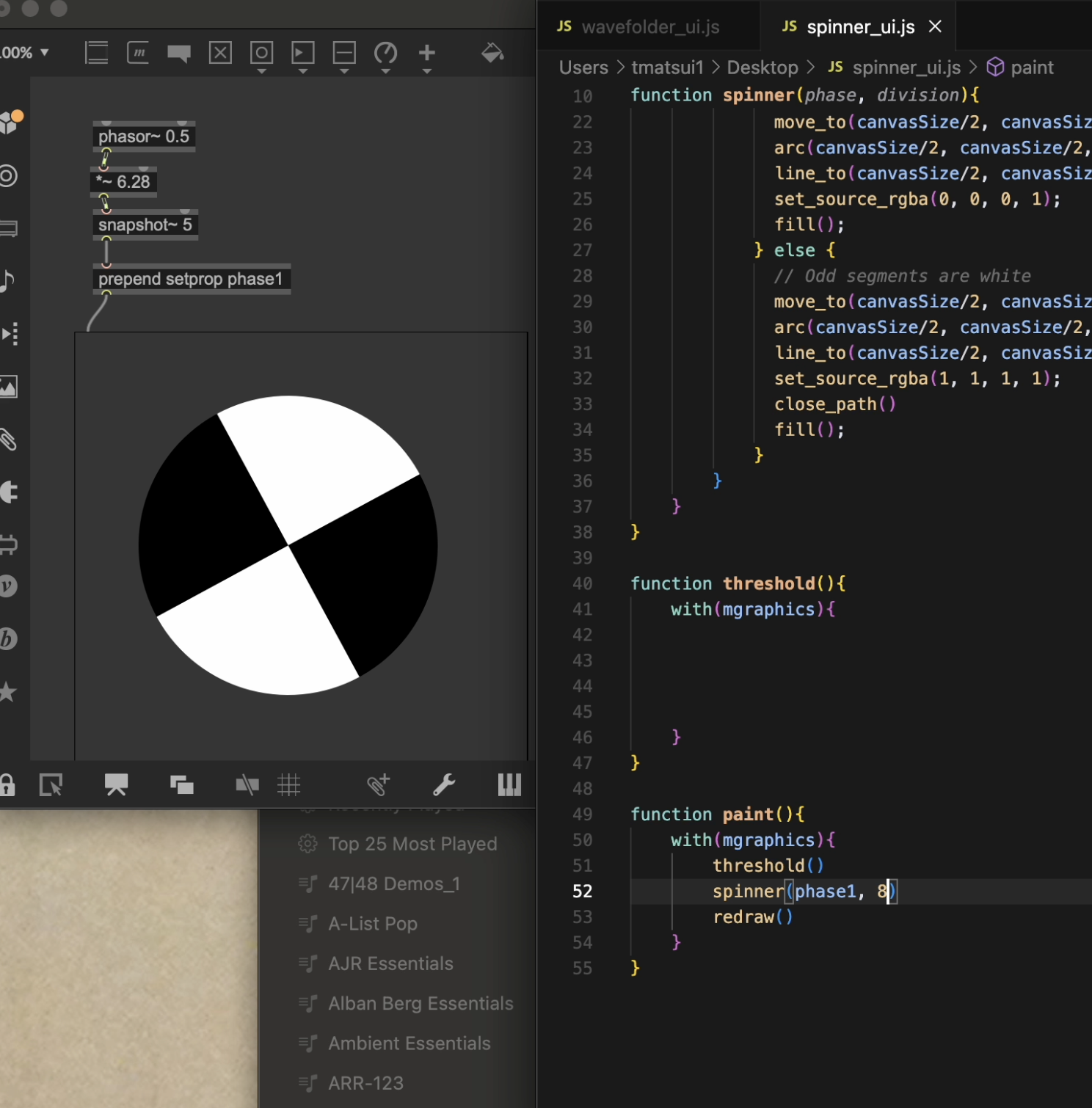Toggle presentation mode in bottom toolbar

[x=117, y=785]
